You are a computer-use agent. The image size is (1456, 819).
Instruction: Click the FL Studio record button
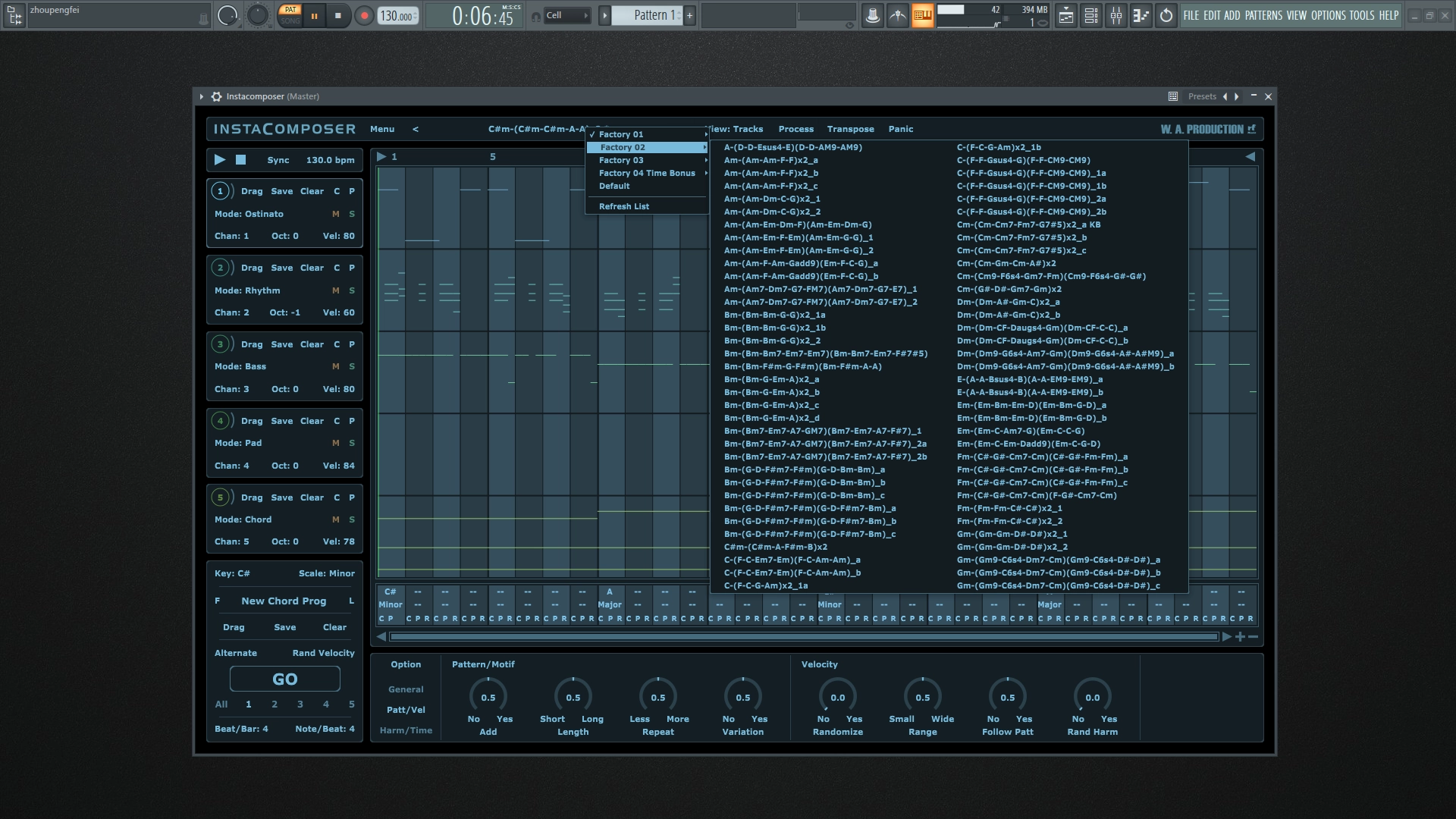coord(364,15)
